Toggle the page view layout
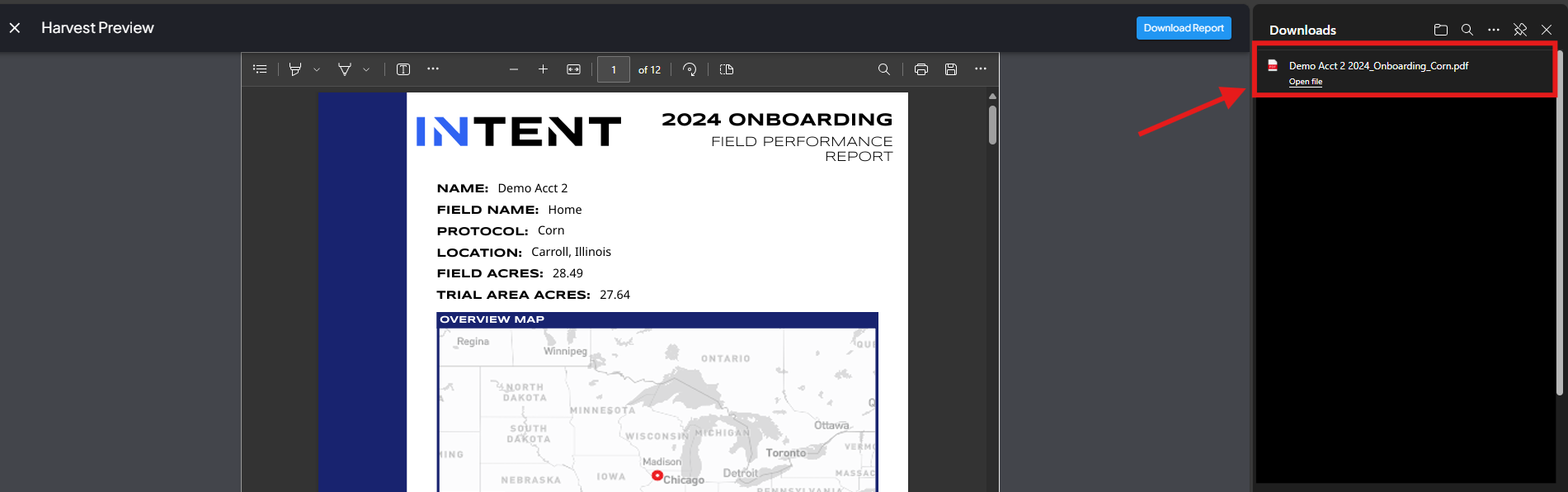 (x=727, y=69)
